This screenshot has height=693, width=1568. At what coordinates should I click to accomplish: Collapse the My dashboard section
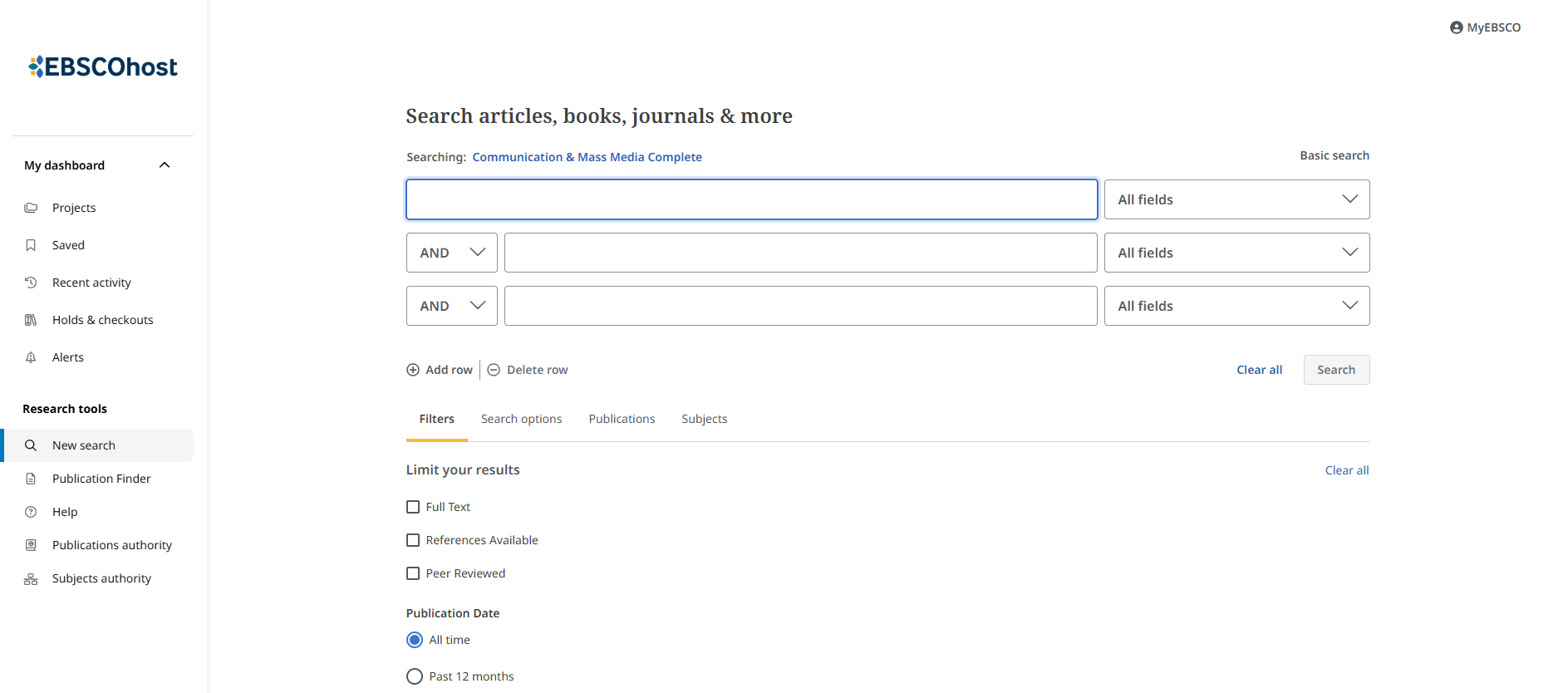tap(165, 165)
